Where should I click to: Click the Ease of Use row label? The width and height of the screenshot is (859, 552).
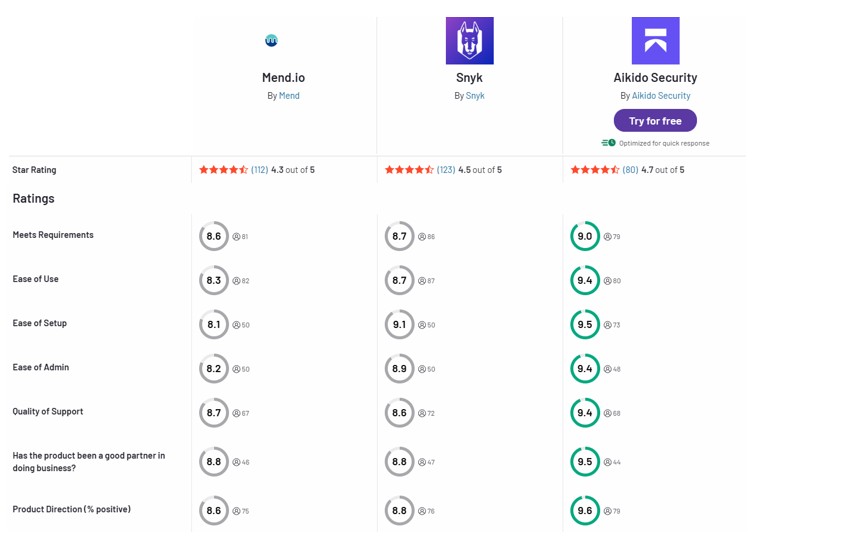tap(36, 279)
